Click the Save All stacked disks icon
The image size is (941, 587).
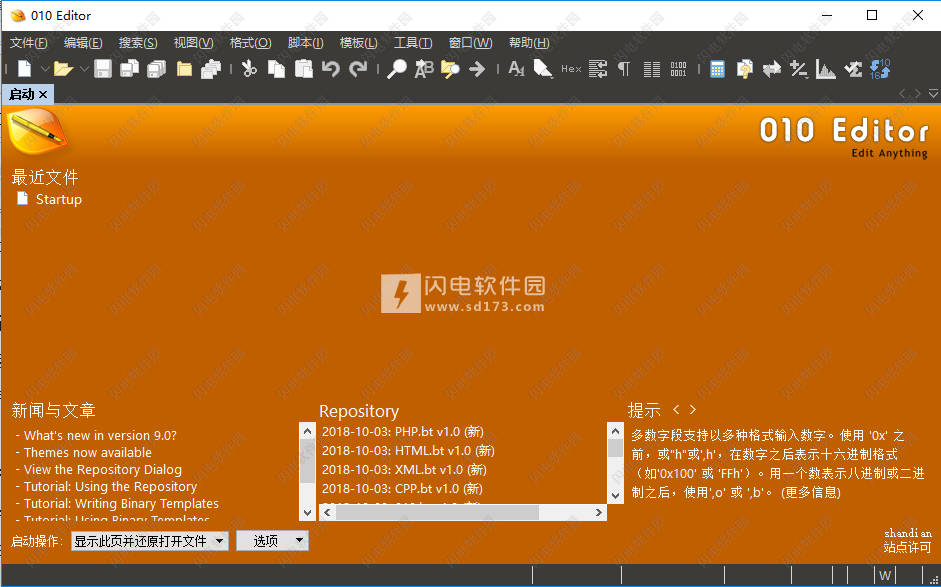point(157,69)
